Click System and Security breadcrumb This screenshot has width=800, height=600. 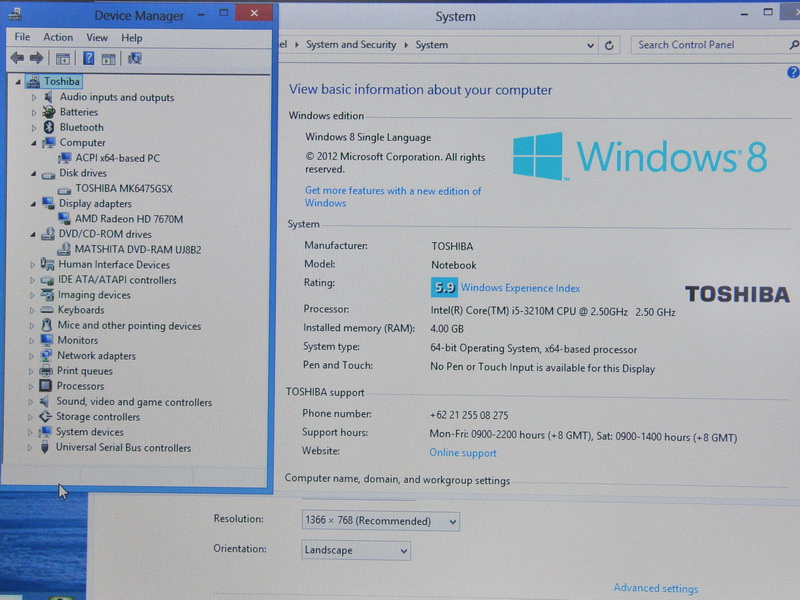[x=351, y=44]
